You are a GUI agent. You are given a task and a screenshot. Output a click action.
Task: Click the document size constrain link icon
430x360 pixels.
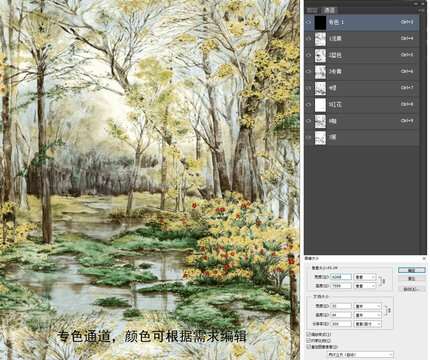pyautogui.click(x=388, y=311)
